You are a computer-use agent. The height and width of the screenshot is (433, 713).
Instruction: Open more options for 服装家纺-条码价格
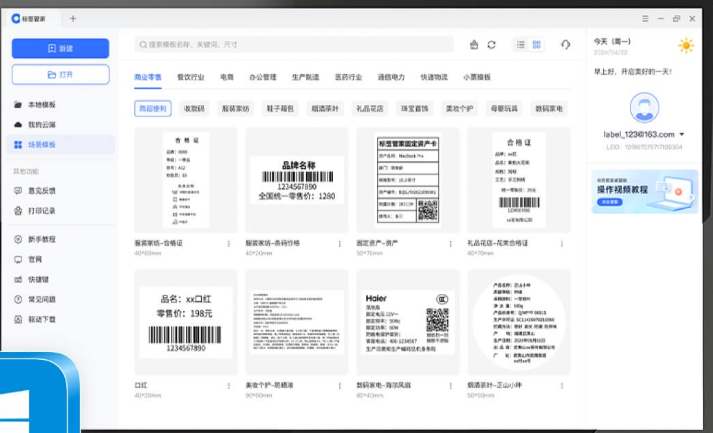[340, 244]
